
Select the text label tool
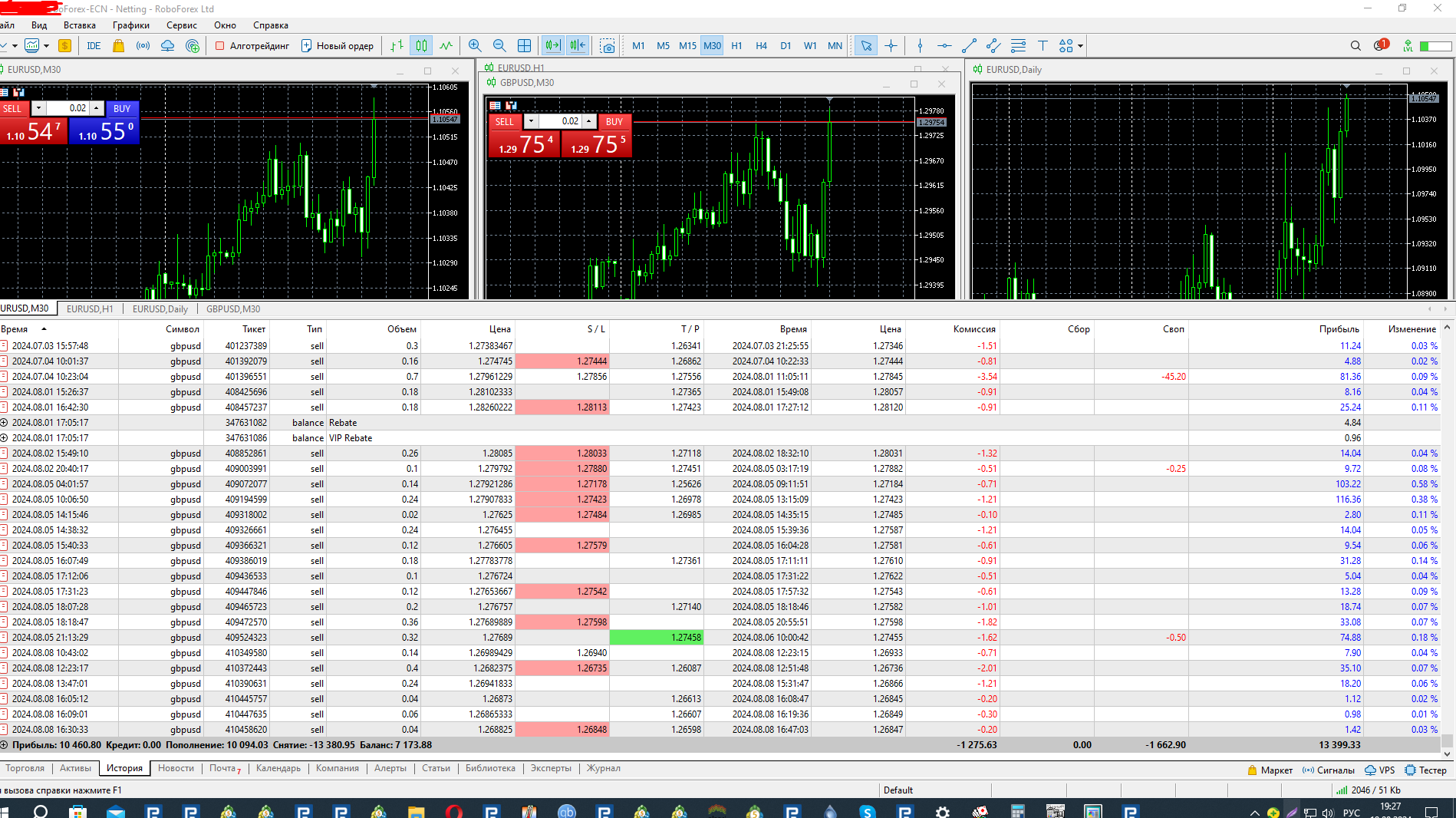tap(1043, 46)
